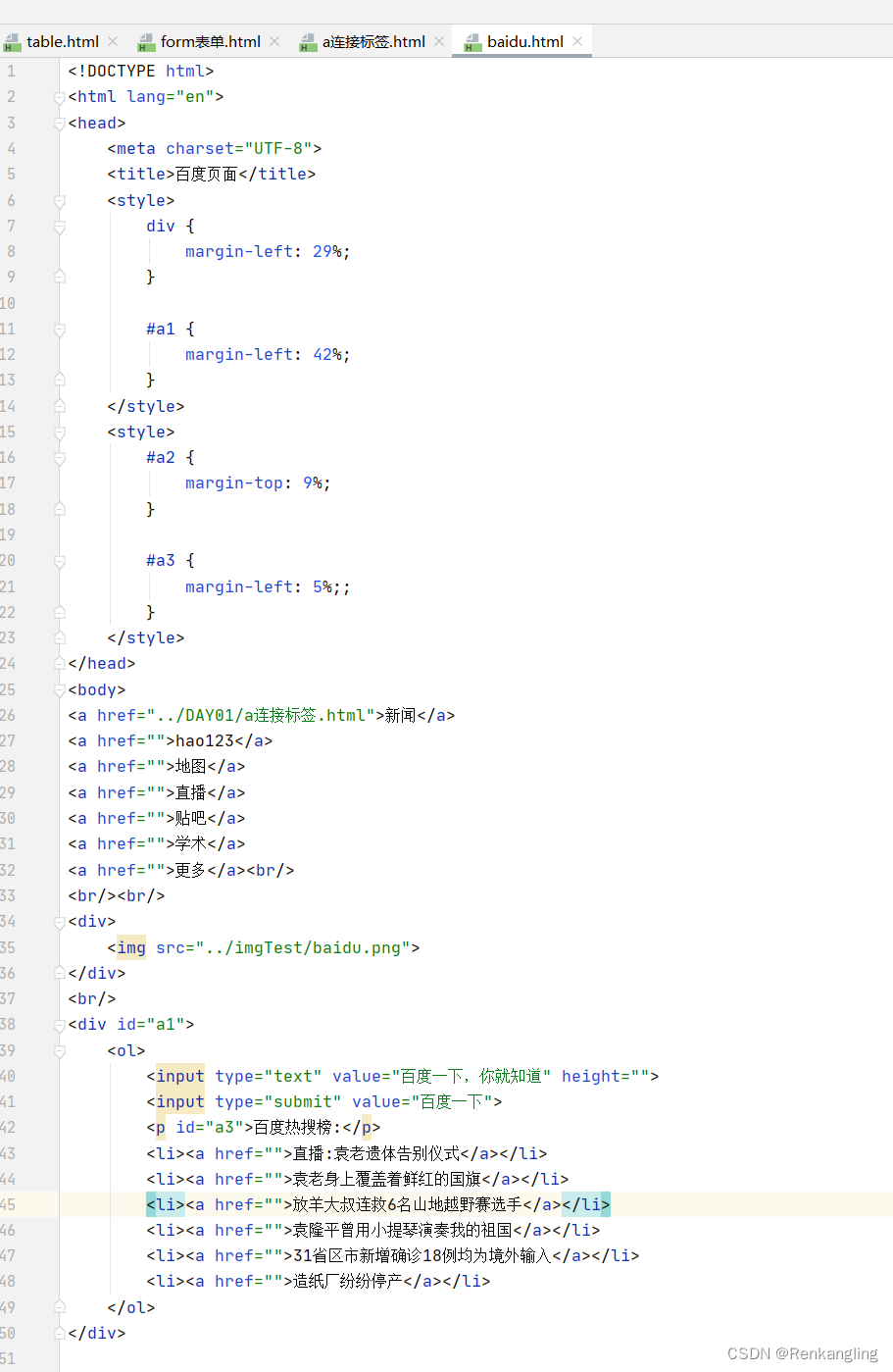Click the HTML file icon on table.html tab

tap(14, 41)
